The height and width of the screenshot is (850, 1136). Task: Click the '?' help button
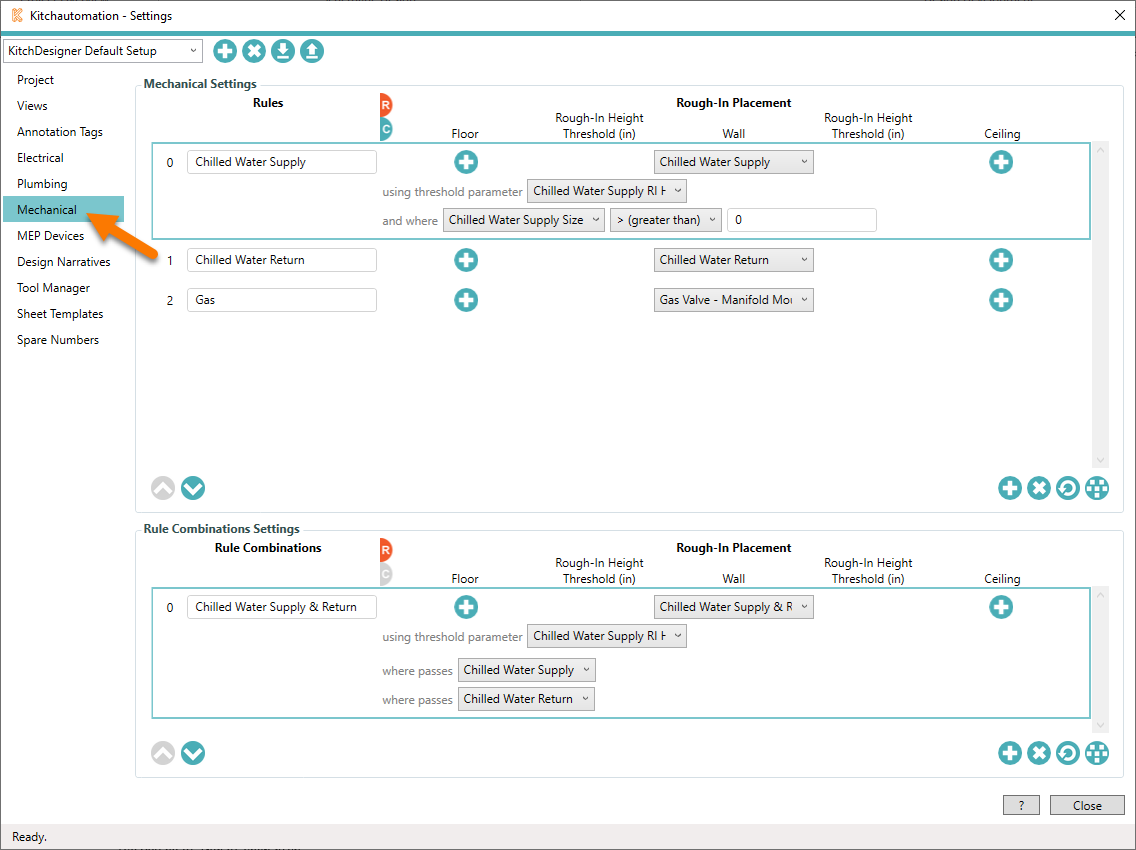tap(1021, 805)
